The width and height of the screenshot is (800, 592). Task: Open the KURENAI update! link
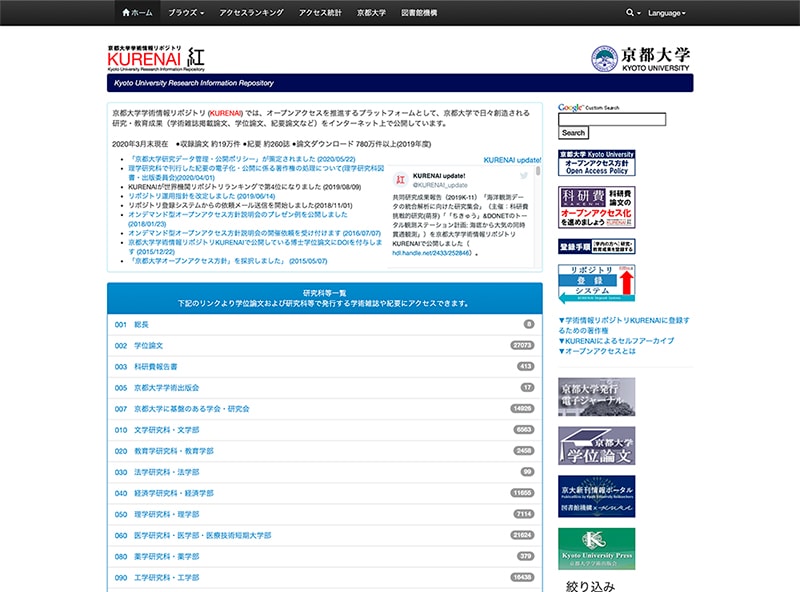tap(512, 160)
